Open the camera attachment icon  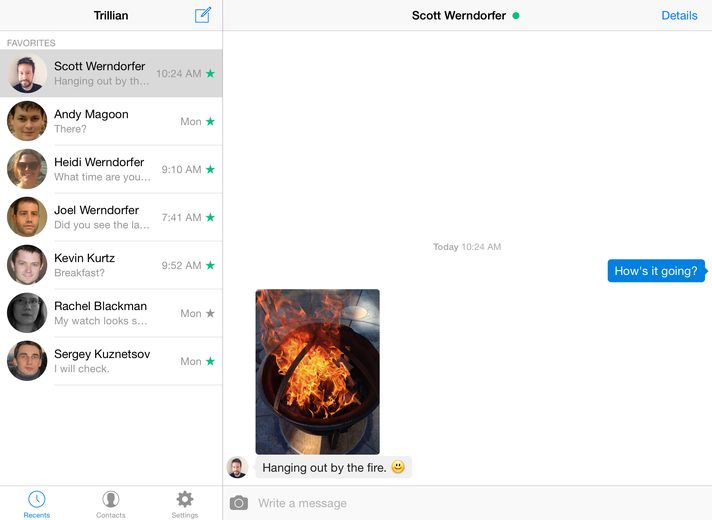pos(239,503)
